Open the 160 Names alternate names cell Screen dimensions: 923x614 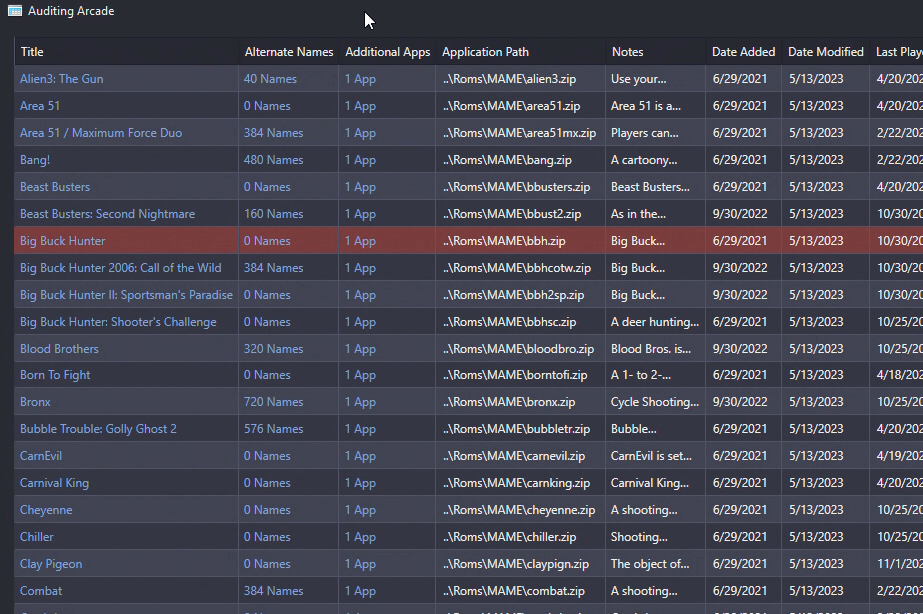[x=274, y=214]
